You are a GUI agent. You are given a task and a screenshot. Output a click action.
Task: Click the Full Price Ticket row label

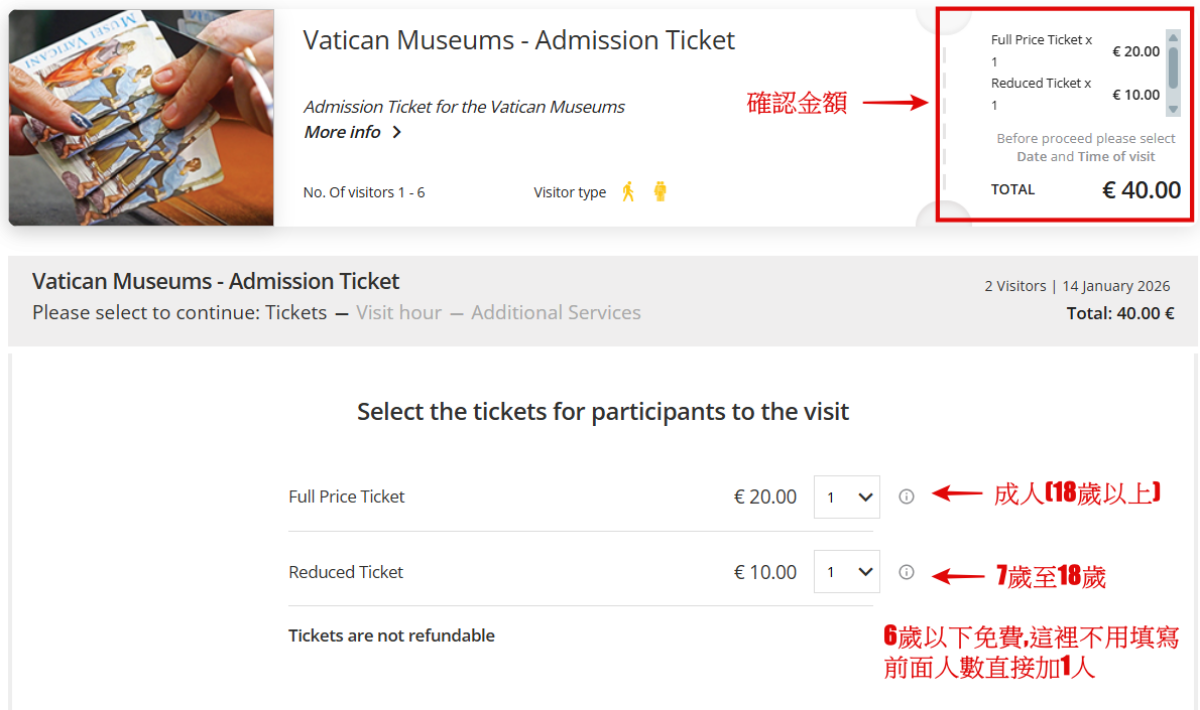tap(346, 497)
